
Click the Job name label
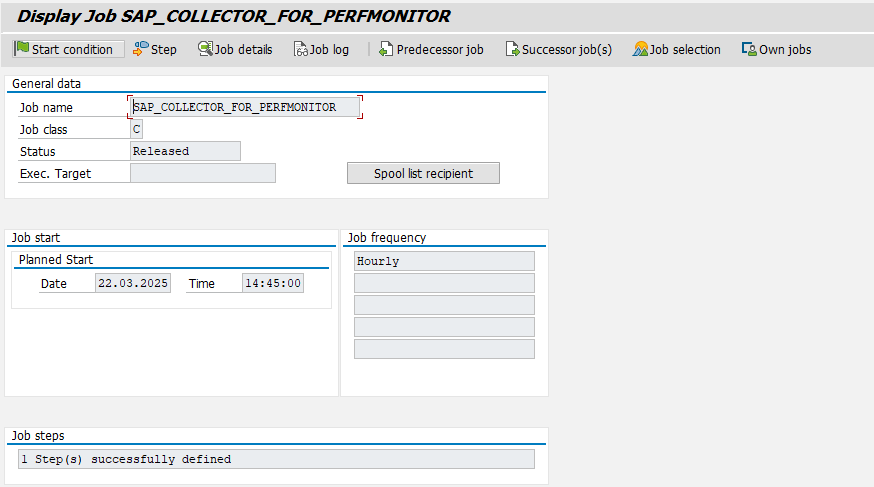(x=46, y=108)
